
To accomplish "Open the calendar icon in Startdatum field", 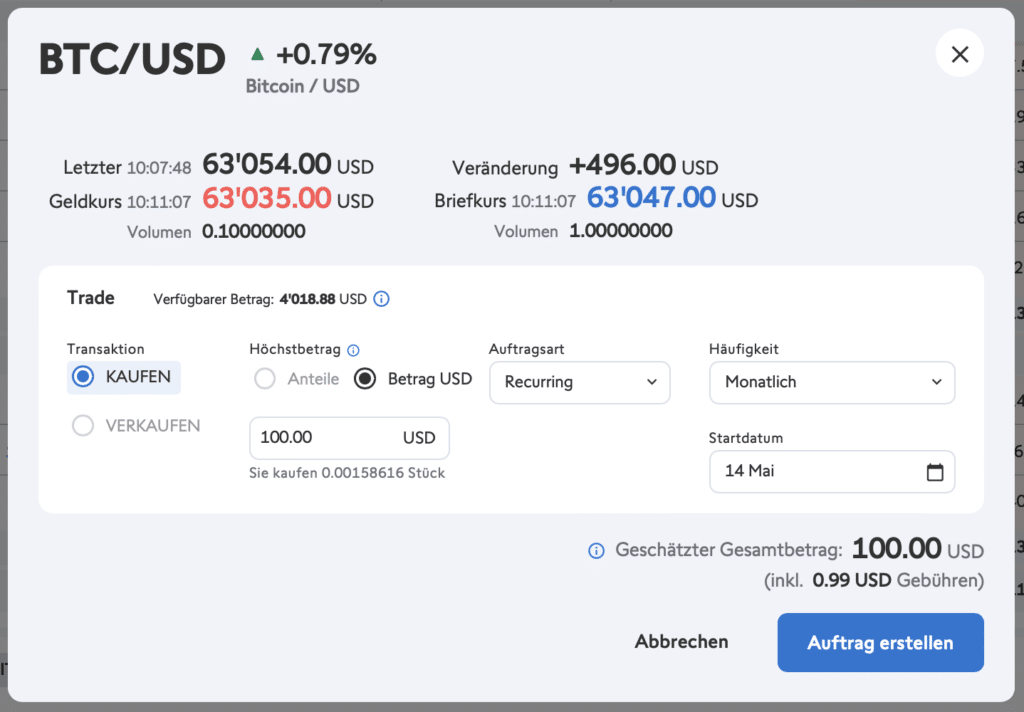I will click(x=937, y=471).
